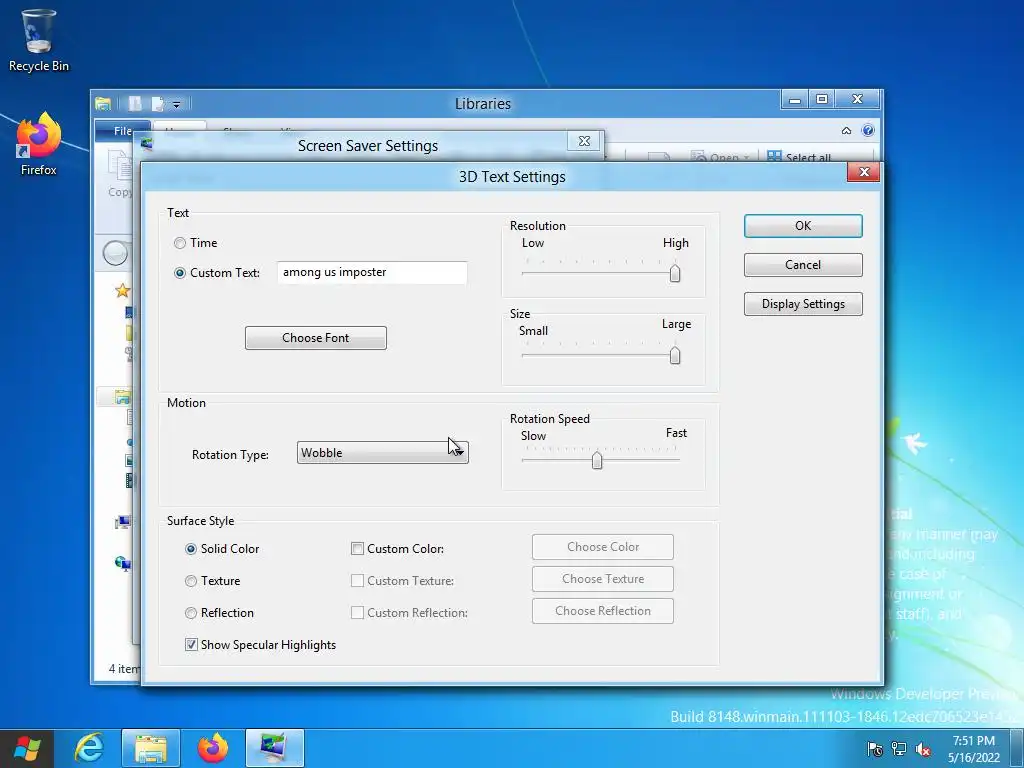The width and height of the screenshot is (1024, 768).
Task: Enable the Custom Color checkbox
Action: (x=357, y=549)
